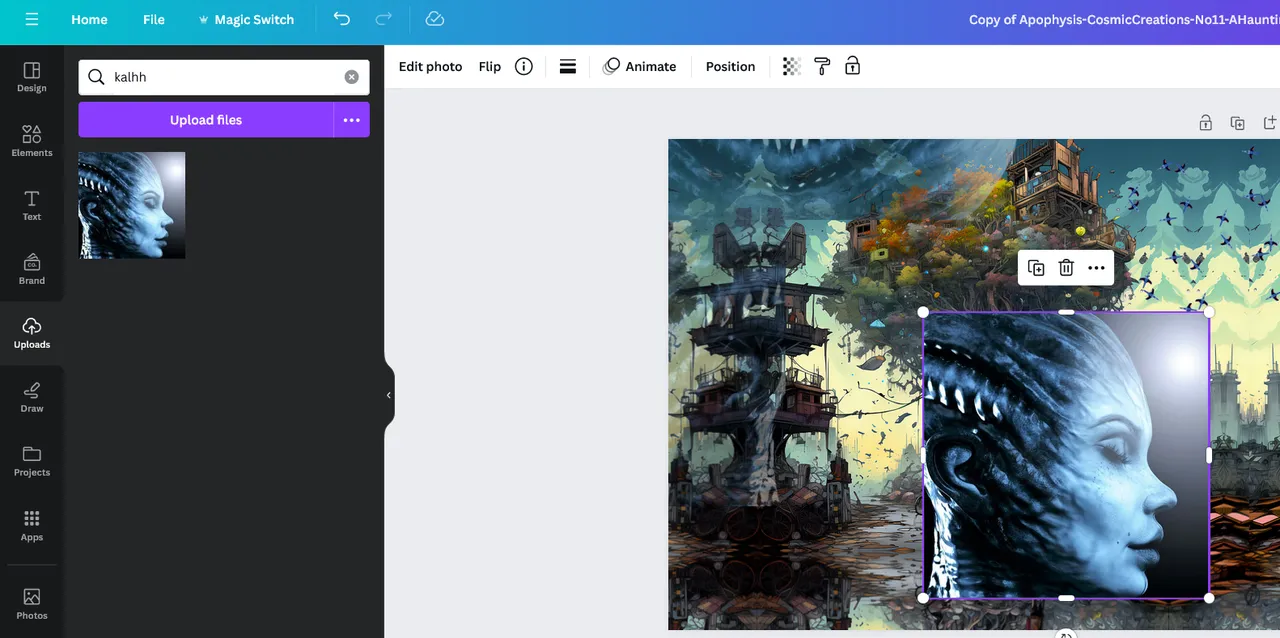This screenshot has height=638, width=1280.
Task: Open the Photos panel
Action: pyautogui.click(x=32, y=604)
